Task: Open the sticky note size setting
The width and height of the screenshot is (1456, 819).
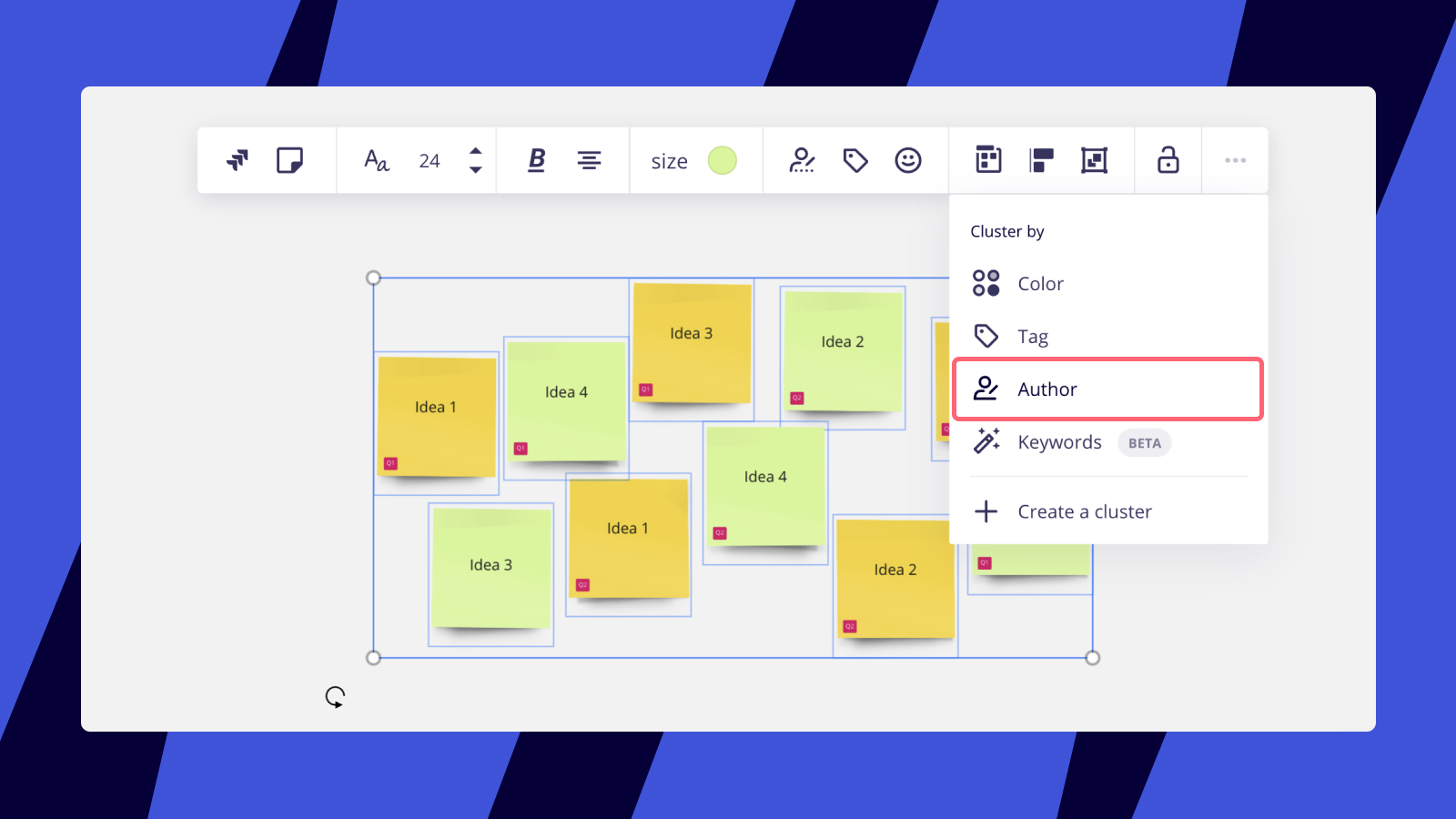Action: [669, 161]
